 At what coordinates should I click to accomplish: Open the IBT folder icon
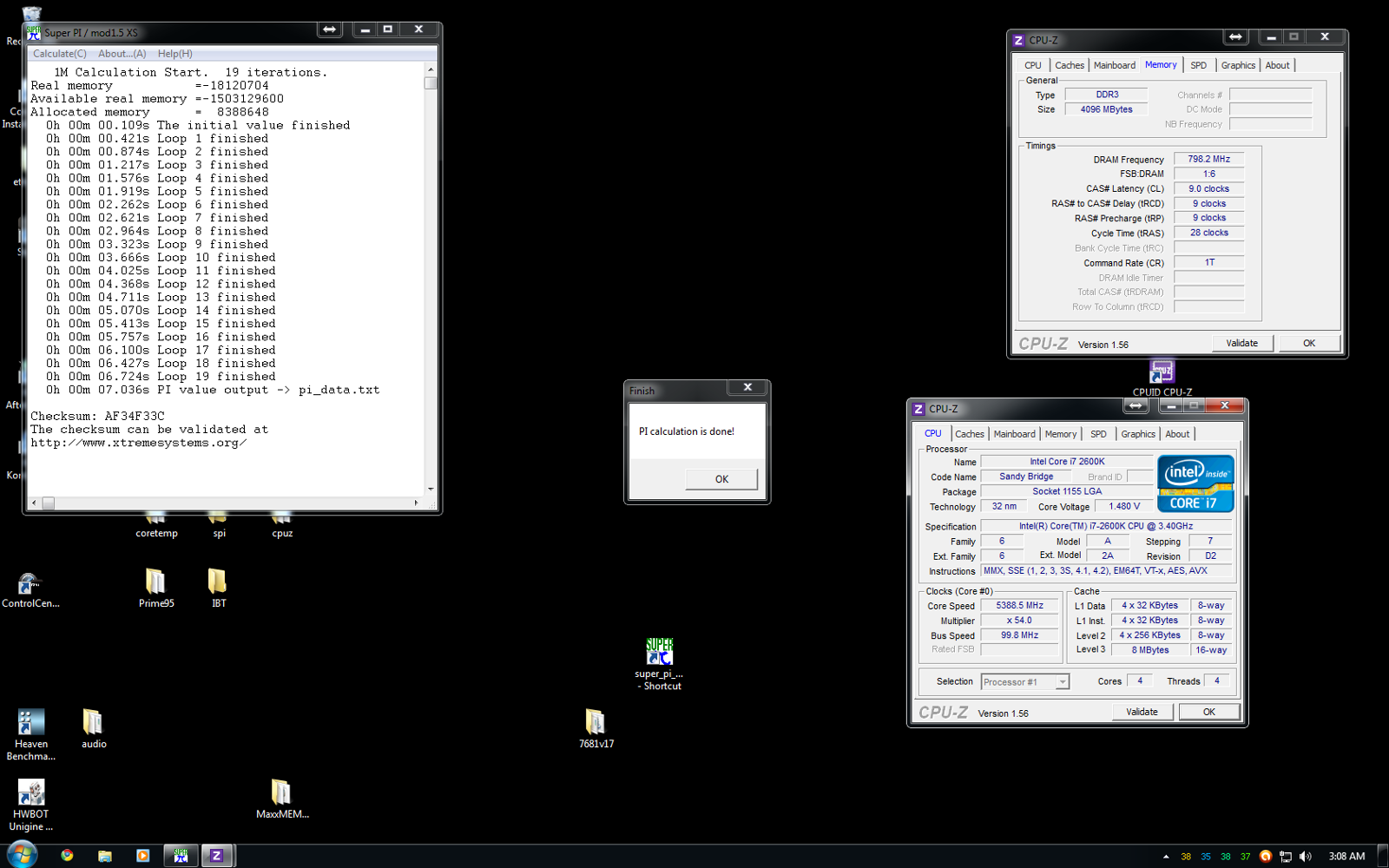(x=219, y=589)
